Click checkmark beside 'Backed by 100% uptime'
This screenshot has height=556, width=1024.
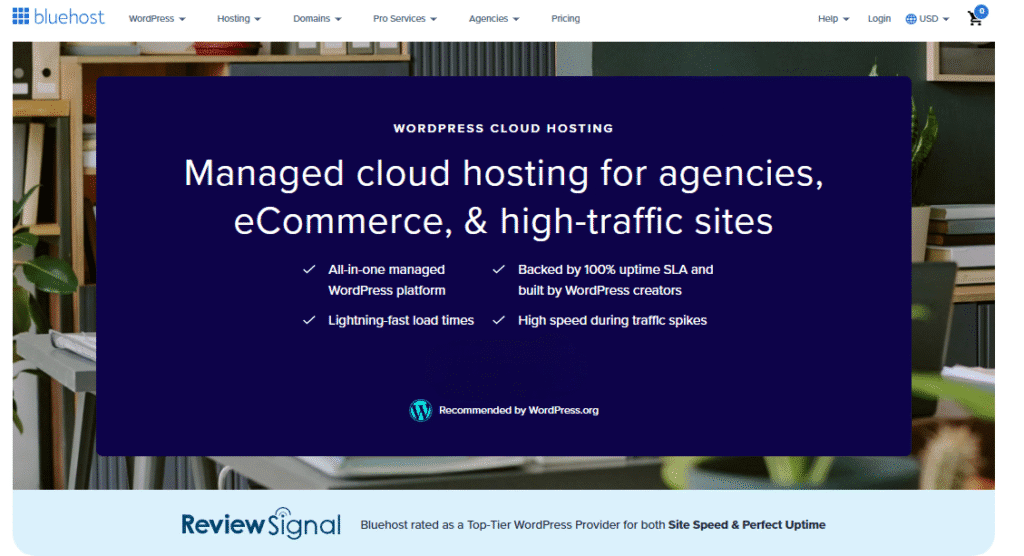click(499, 269)
